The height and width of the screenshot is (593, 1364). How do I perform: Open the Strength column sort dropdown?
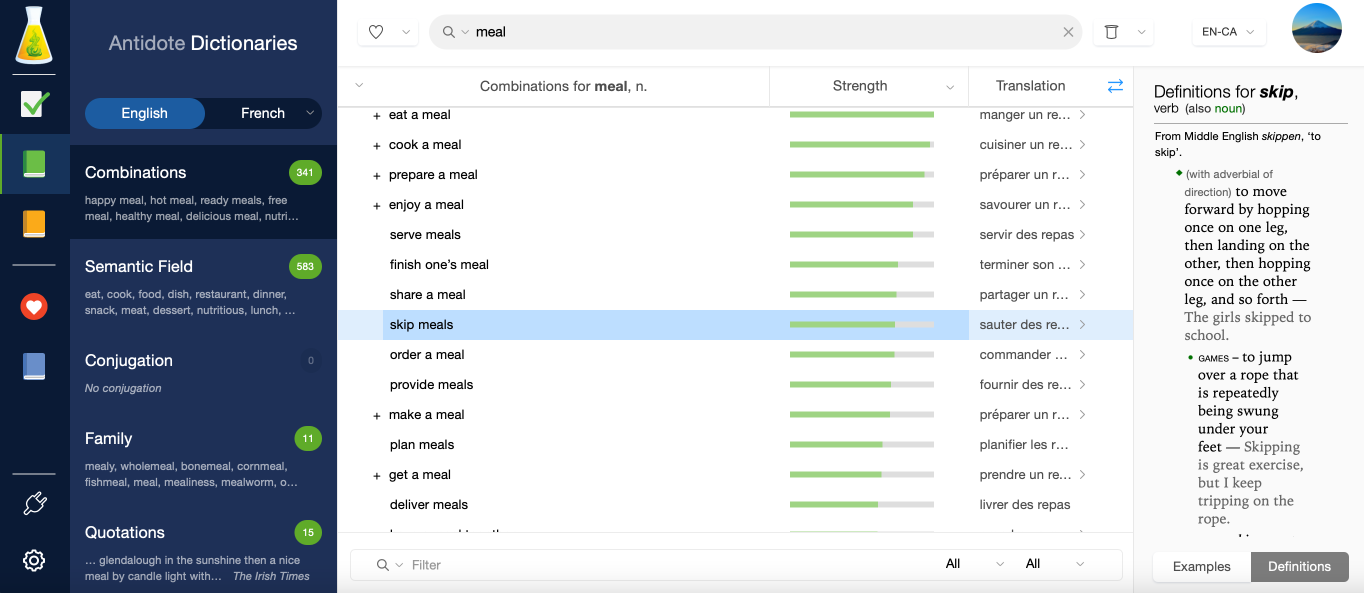pyautogui.click(x=950, y=87)
